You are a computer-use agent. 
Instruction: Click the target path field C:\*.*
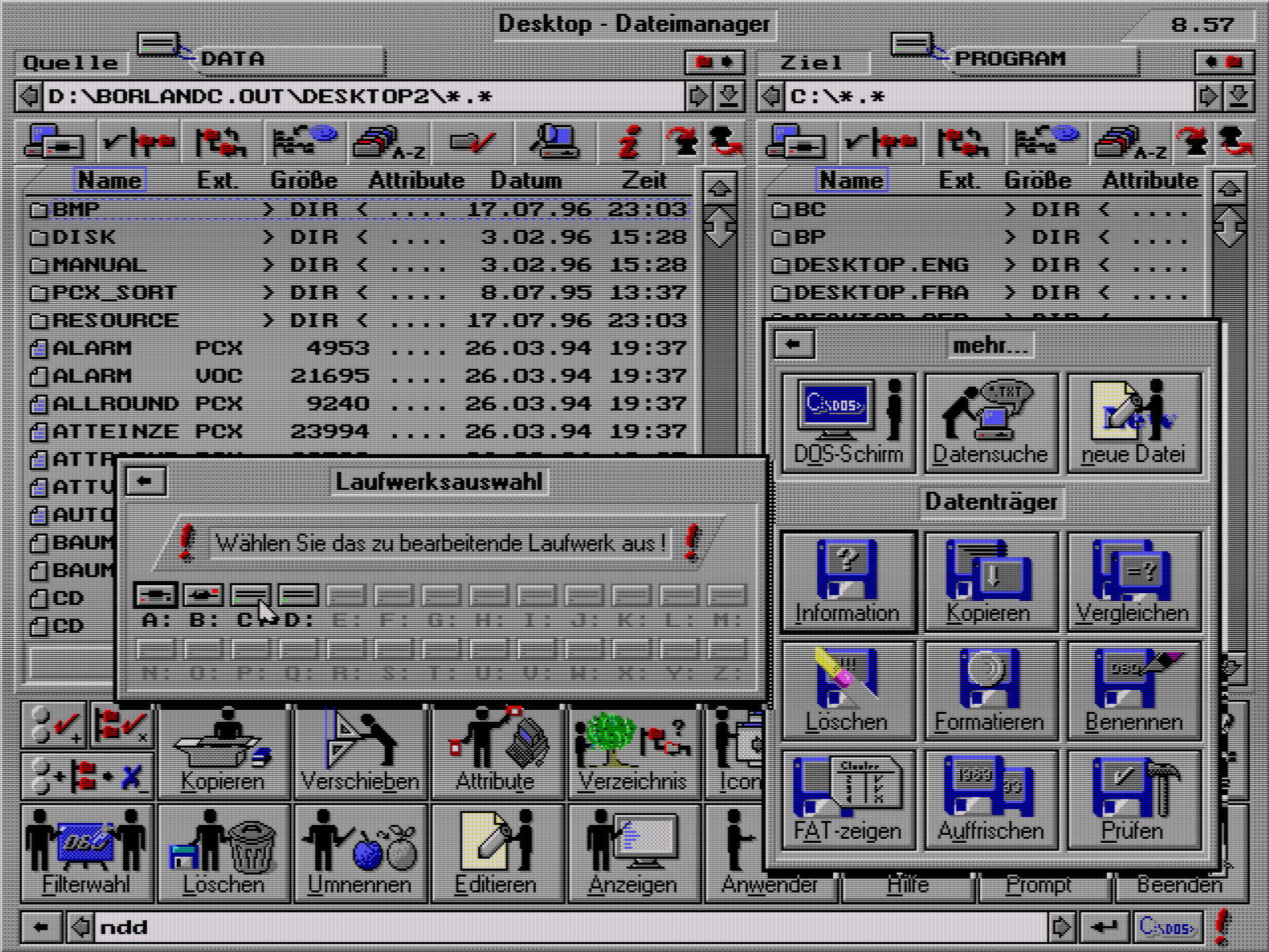coord(991,97)
